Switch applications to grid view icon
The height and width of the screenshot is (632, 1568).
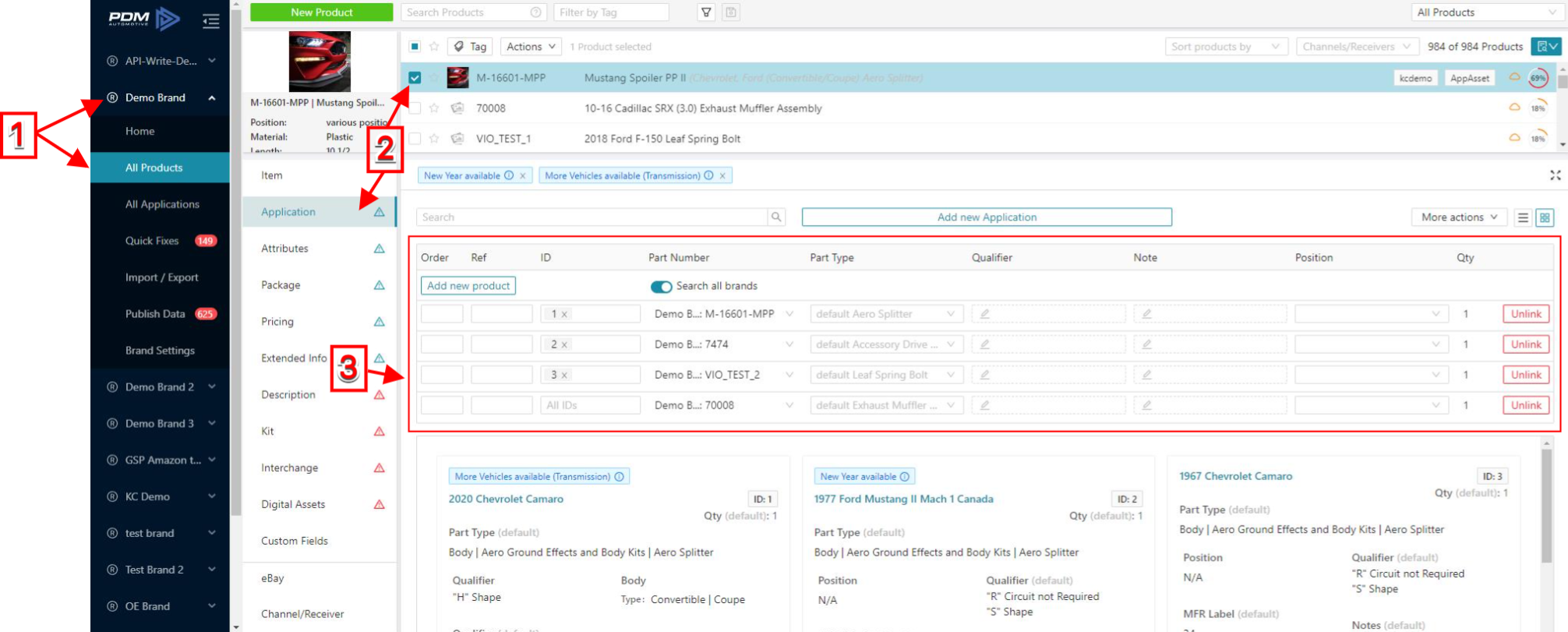pyautogui.click(x=1545, y=217)
